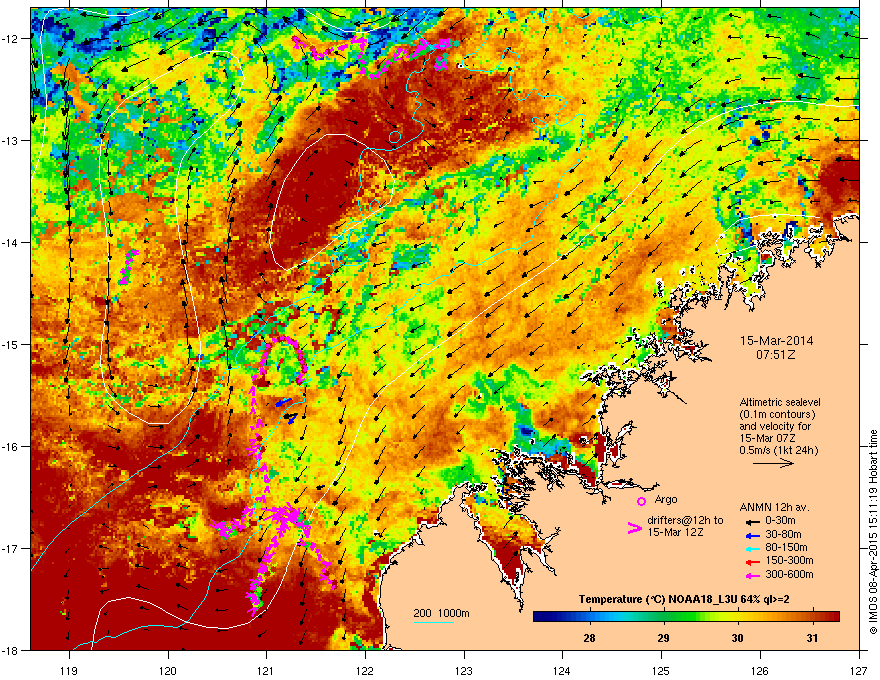Click the temperature color bar at 28
The image size is (880, 680).
click(589, 617)
